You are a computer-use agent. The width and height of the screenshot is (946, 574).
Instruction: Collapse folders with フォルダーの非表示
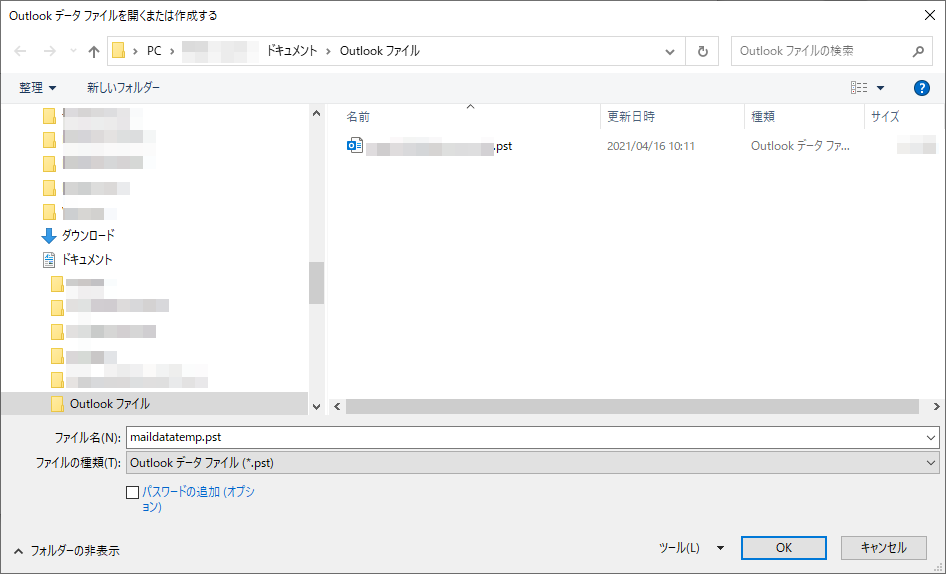pyautogui.click(x=66, y=550)
